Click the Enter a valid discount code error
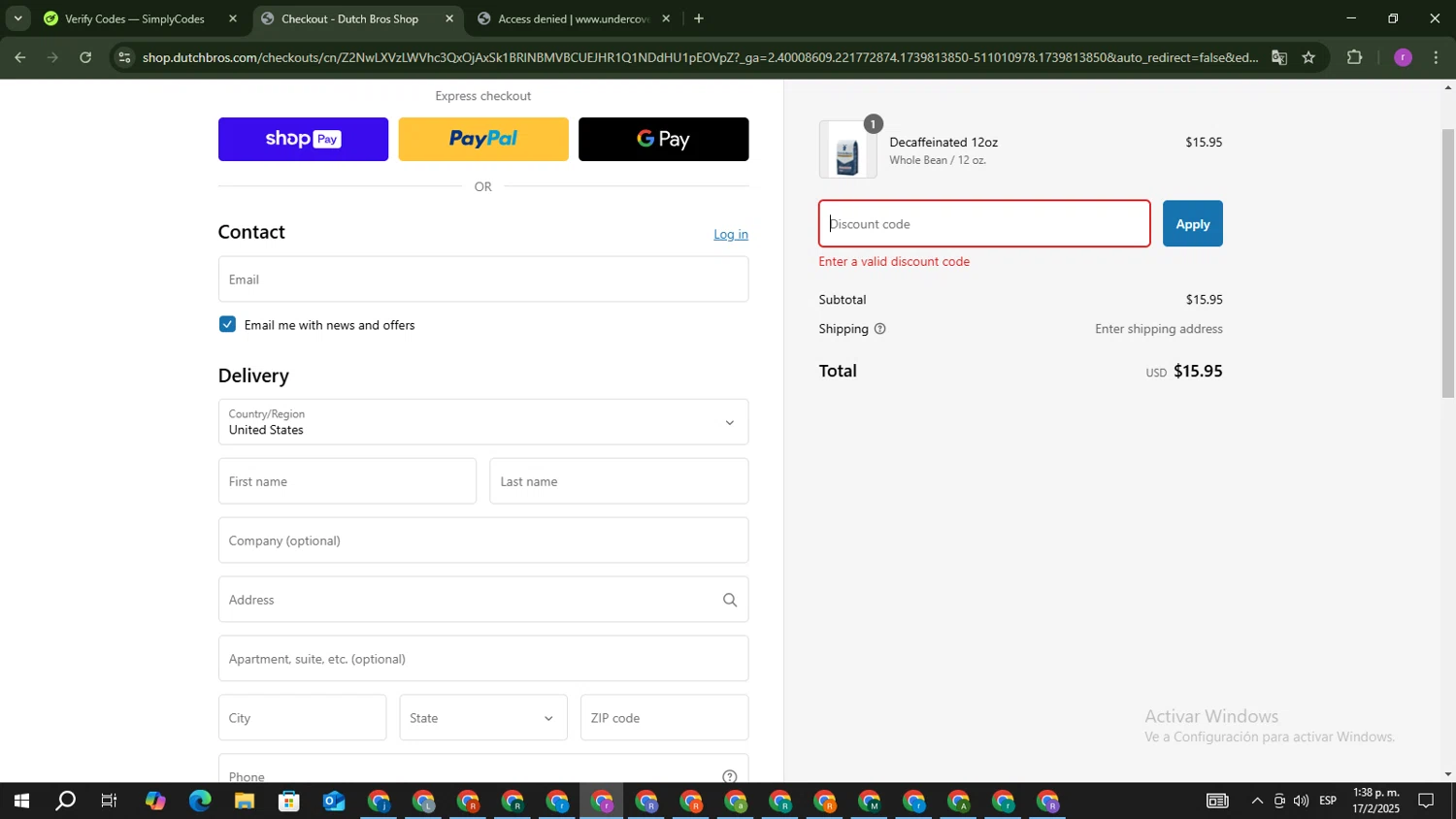Viewport: 1456px width, 819px height. tap(894, 262)
